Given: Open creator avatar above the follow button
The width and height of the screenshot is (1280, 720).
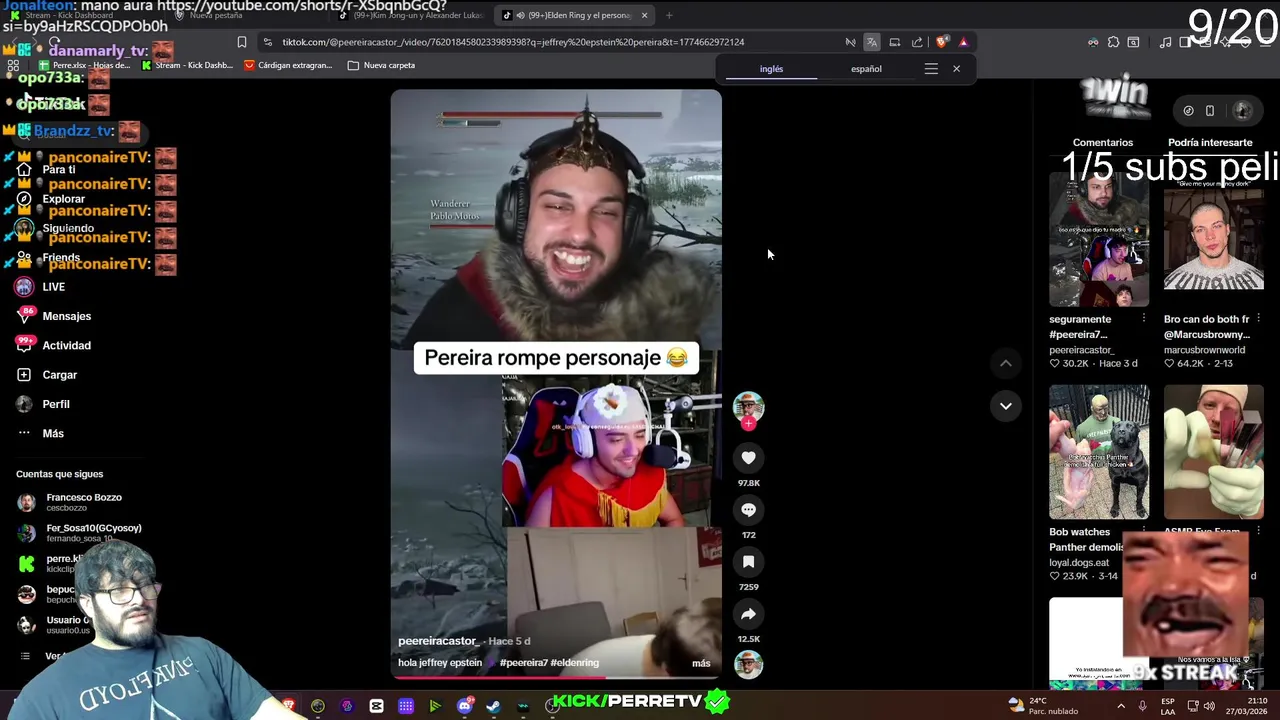Looking at the screenshot, I should click(x=748, y=407).
